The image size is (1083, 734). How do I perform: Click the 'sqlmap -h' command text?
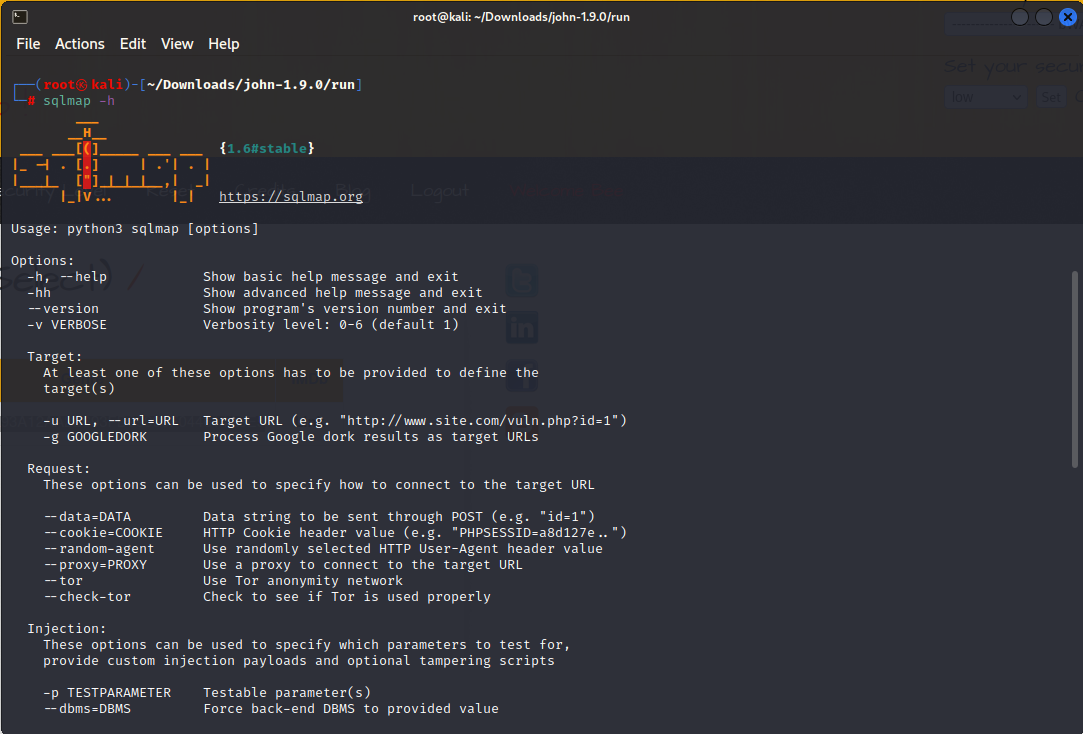[79, 101]
